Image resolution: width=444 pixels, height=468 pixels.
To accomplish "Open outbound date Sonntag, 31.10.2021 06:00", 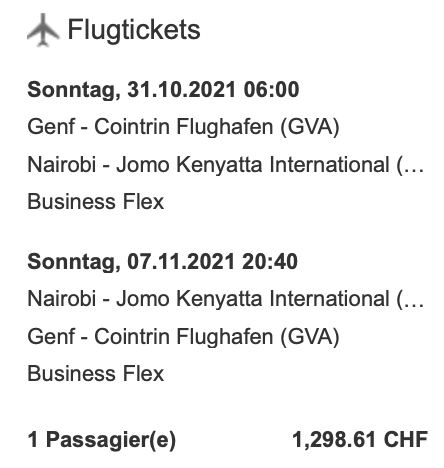I will [163, 90].
